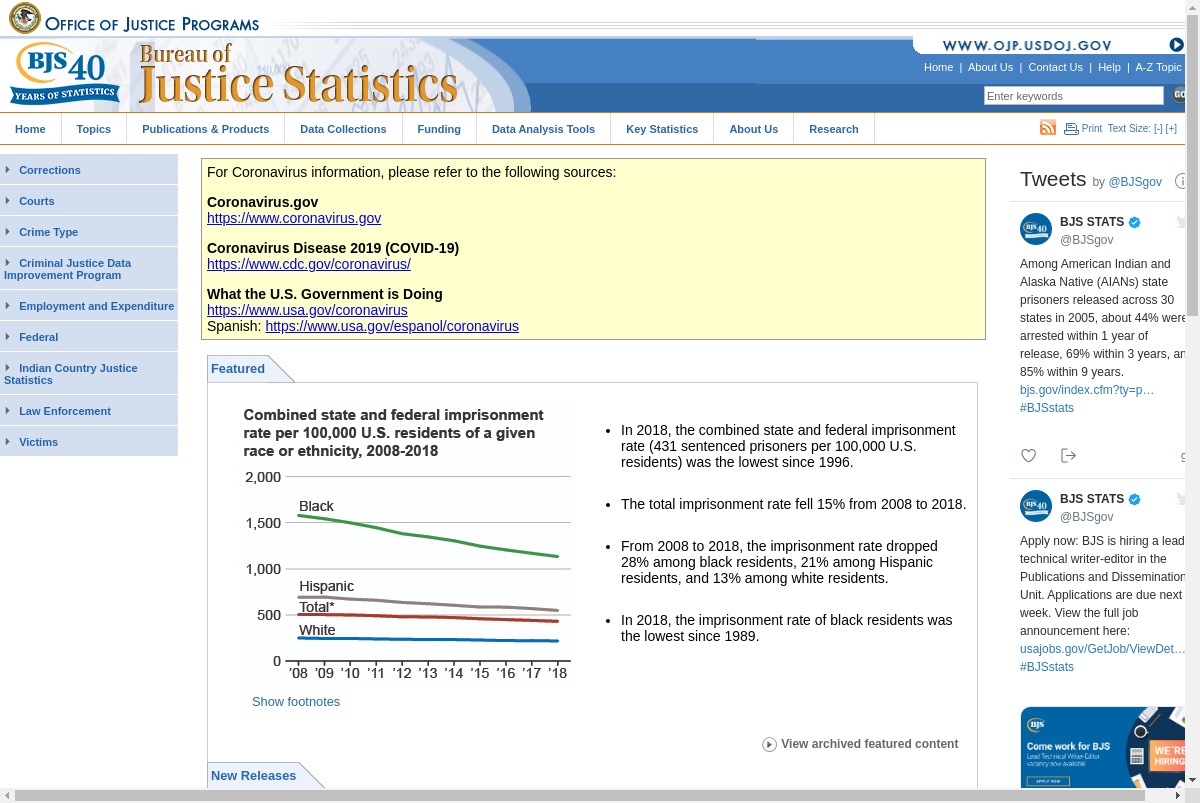1200x803 pixels.
Task: Open Data Analysis Tools menu
Action: pyautogui.click(x=543, y=129)
